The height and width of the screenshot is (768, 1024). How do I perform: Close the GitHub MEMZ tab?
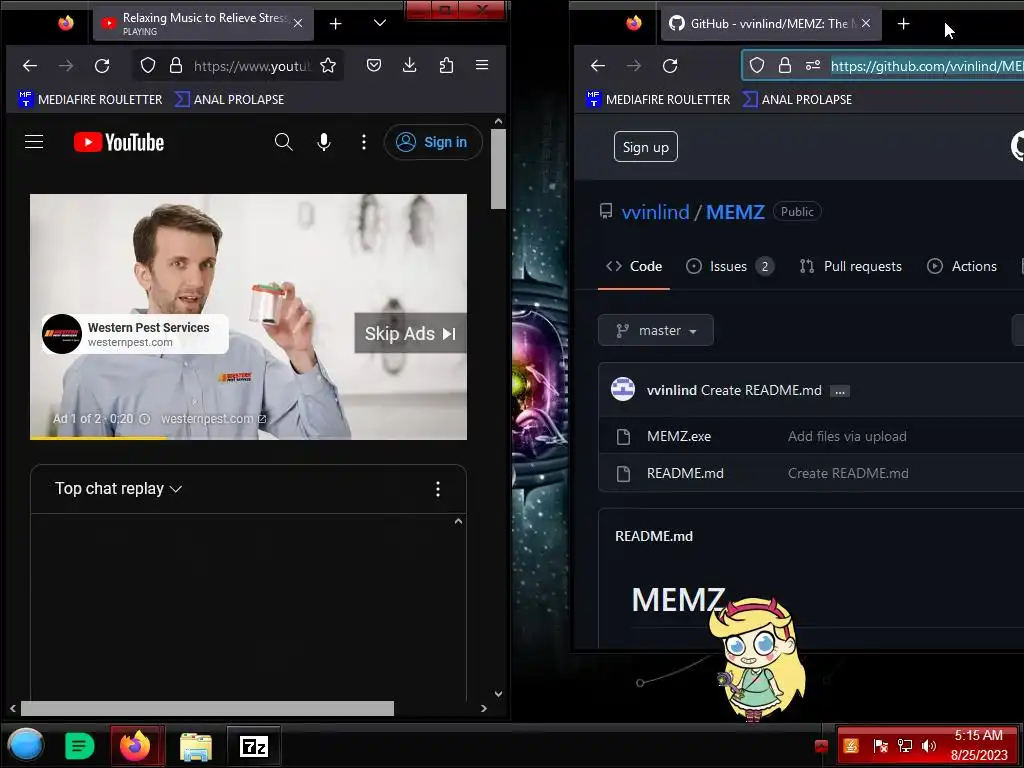click(x=866, y=24)
